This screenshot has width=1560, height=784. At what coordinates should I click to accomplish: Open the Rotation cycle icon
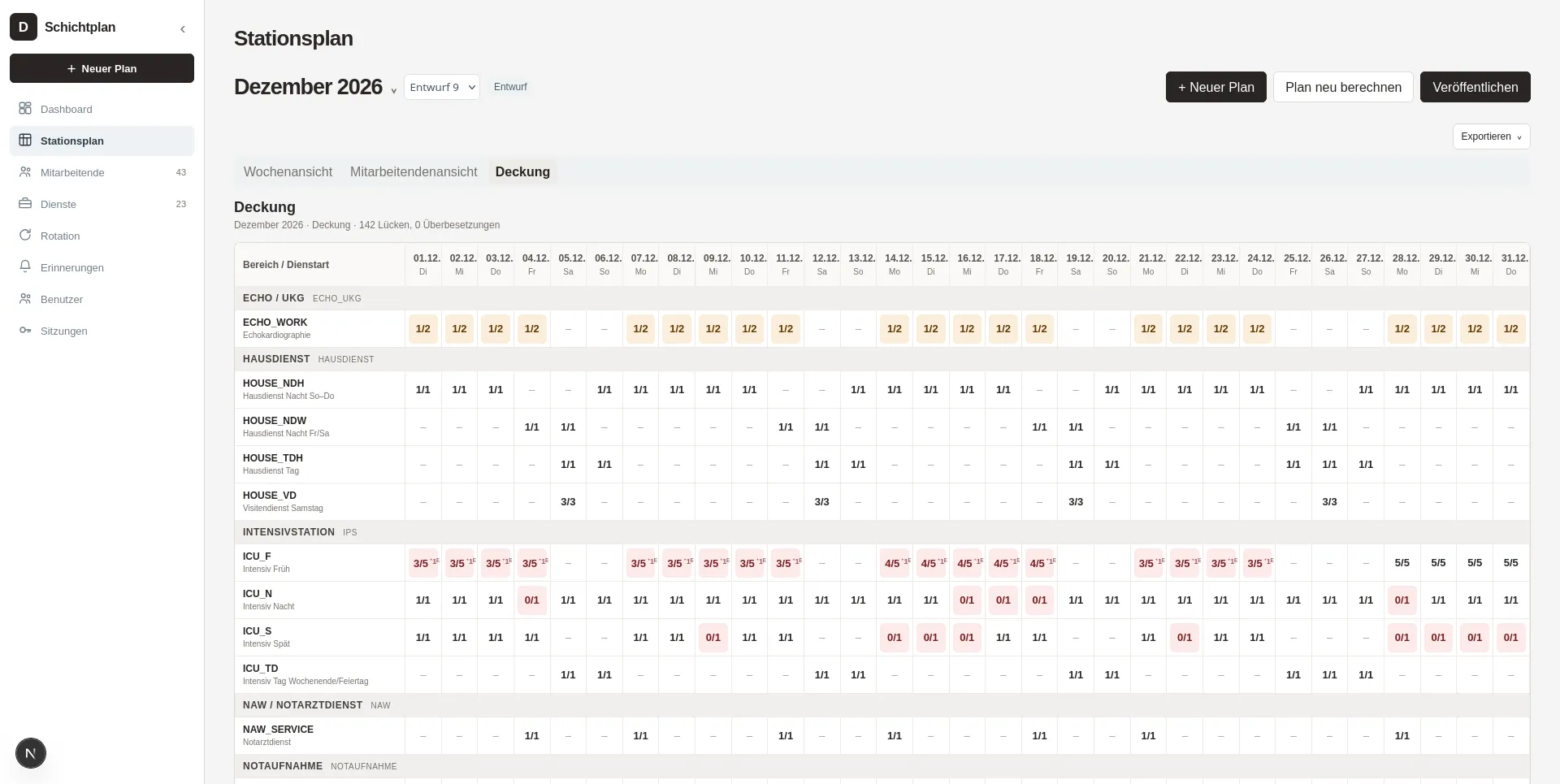pyautogui.click(x=25, y=236)
